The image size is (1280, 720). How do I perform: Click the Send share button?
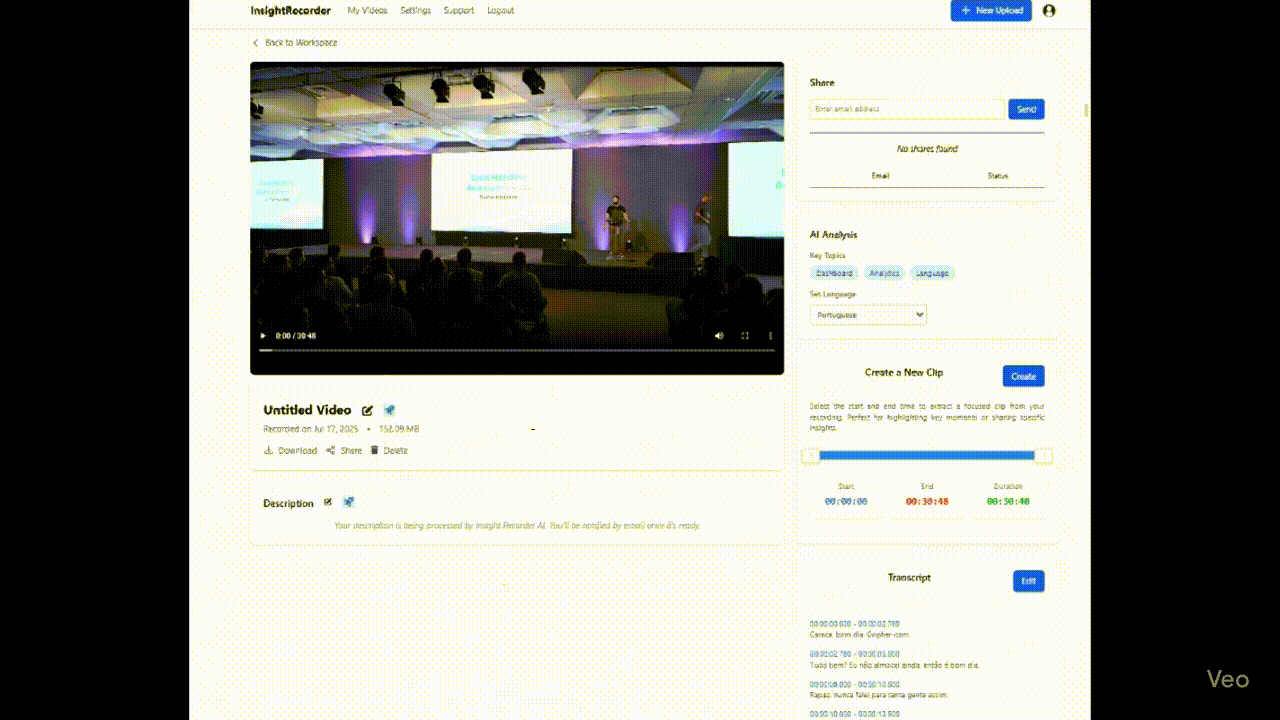1026,109
